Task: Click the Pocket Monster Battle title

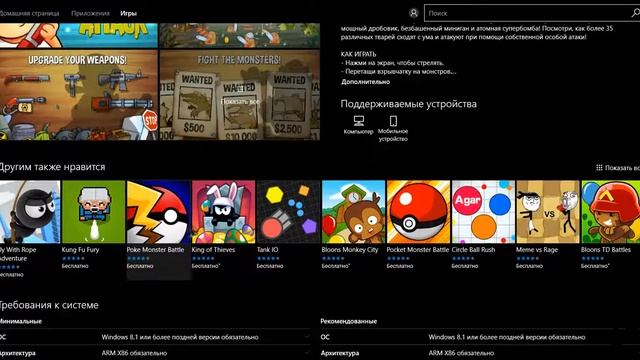Action: 418,250
